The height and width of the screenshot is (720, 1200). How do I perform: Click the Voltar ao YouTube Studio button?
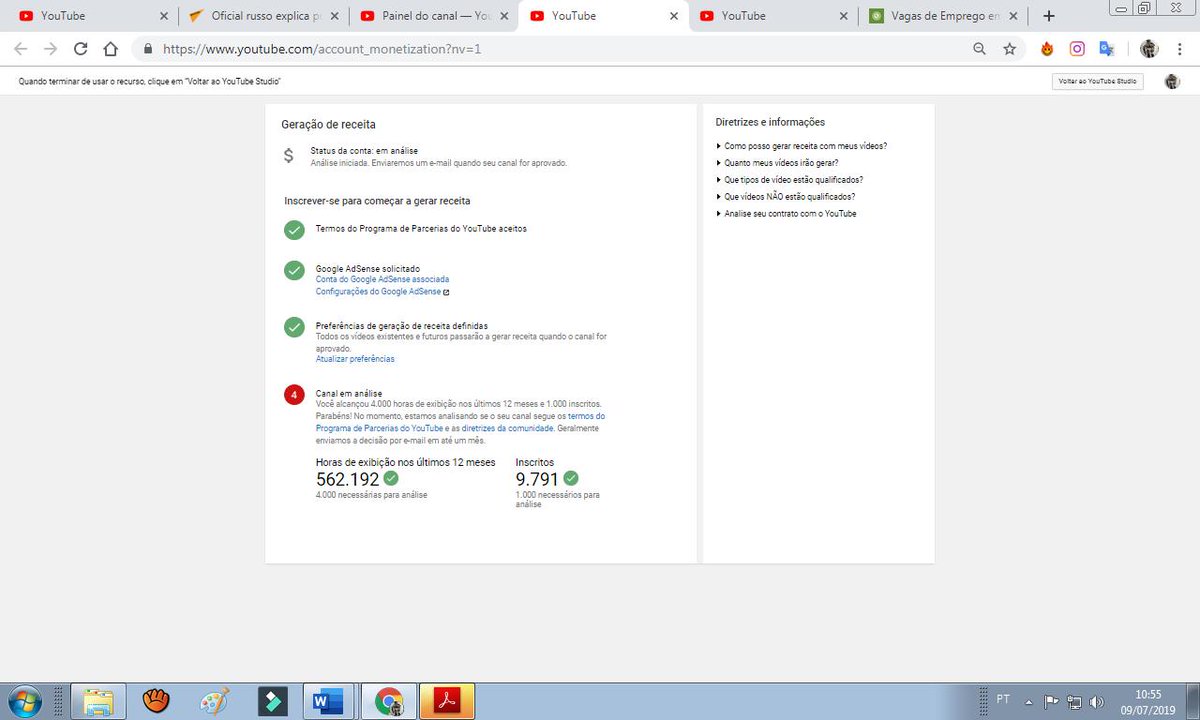pos(1097,82)
